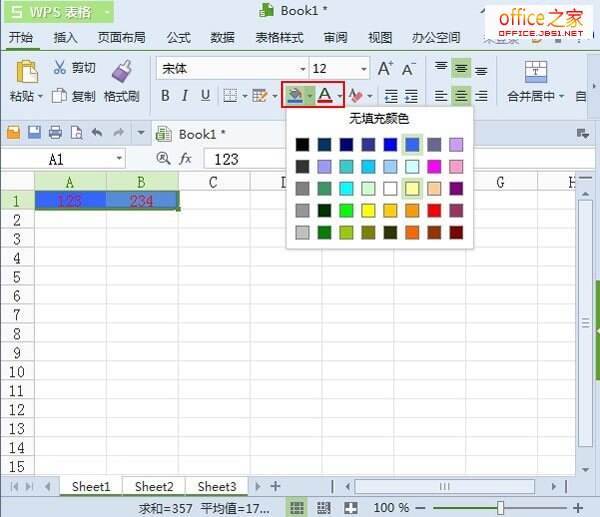Screen dimensions: 600x517
Task: Toggle center horizontal alignment
Action: point(461,96)
